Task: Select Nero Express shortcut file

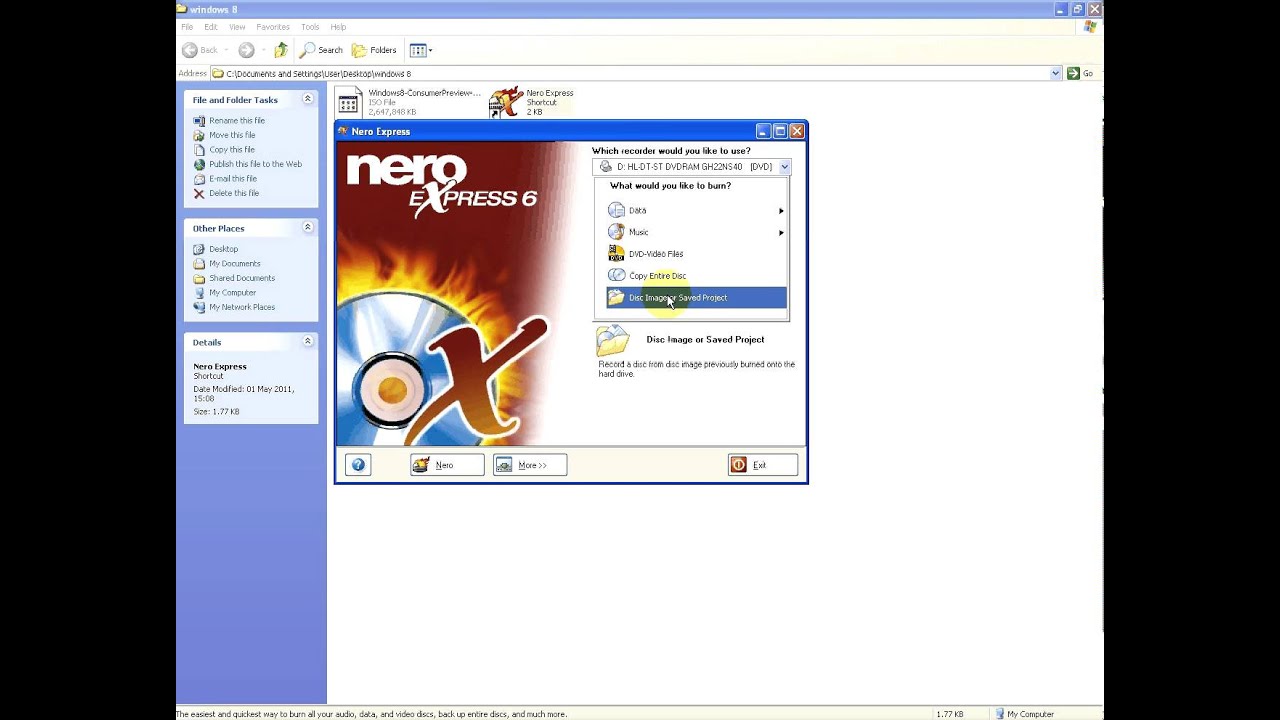Action: pos(532,102)
